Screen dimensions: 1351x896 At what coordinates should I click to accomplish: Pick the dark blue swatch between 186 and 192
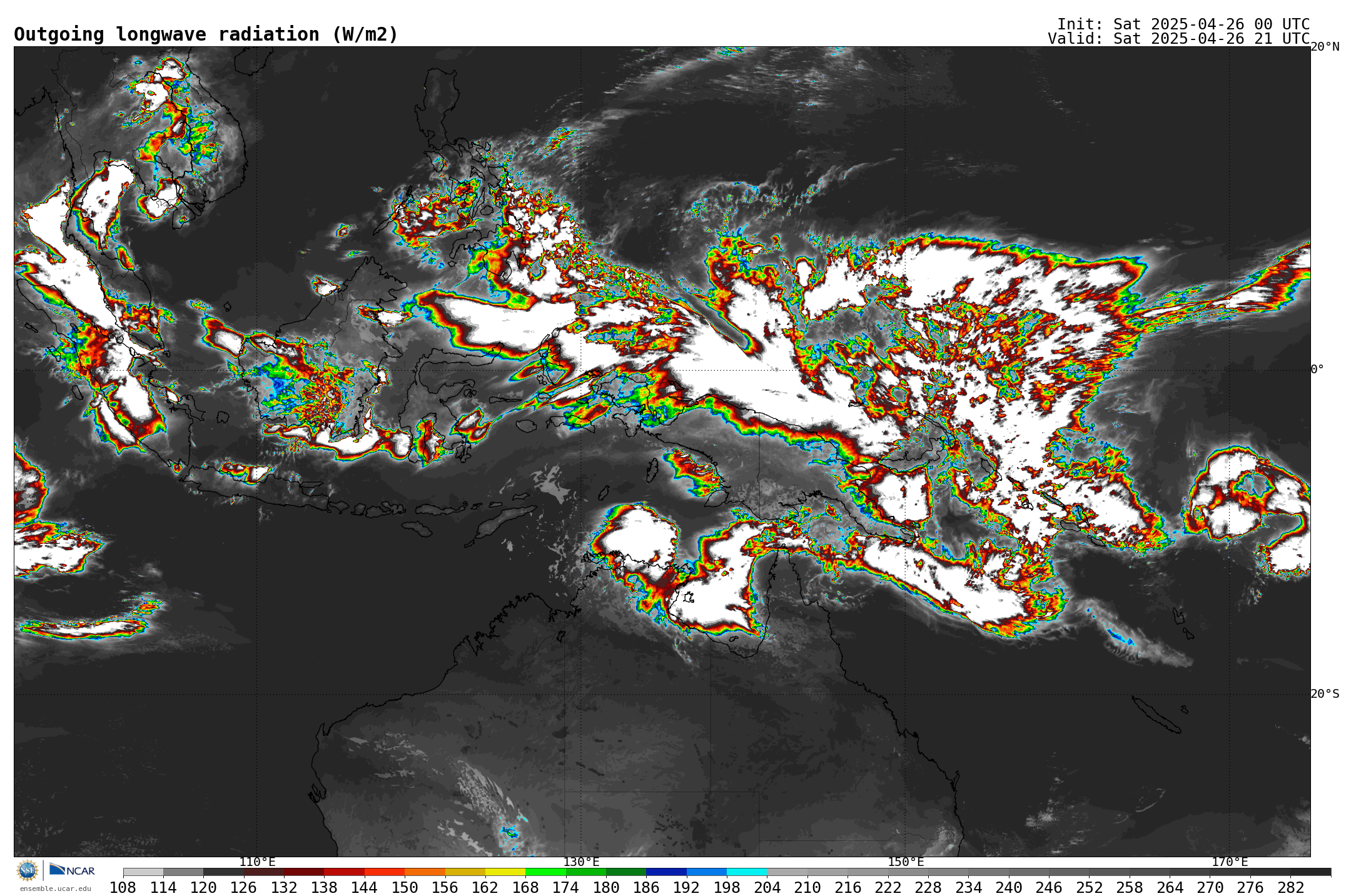click(666, 872)
